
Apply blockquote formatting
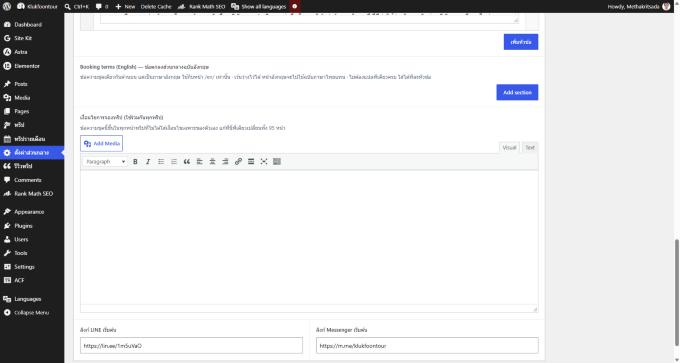[186, 162]
